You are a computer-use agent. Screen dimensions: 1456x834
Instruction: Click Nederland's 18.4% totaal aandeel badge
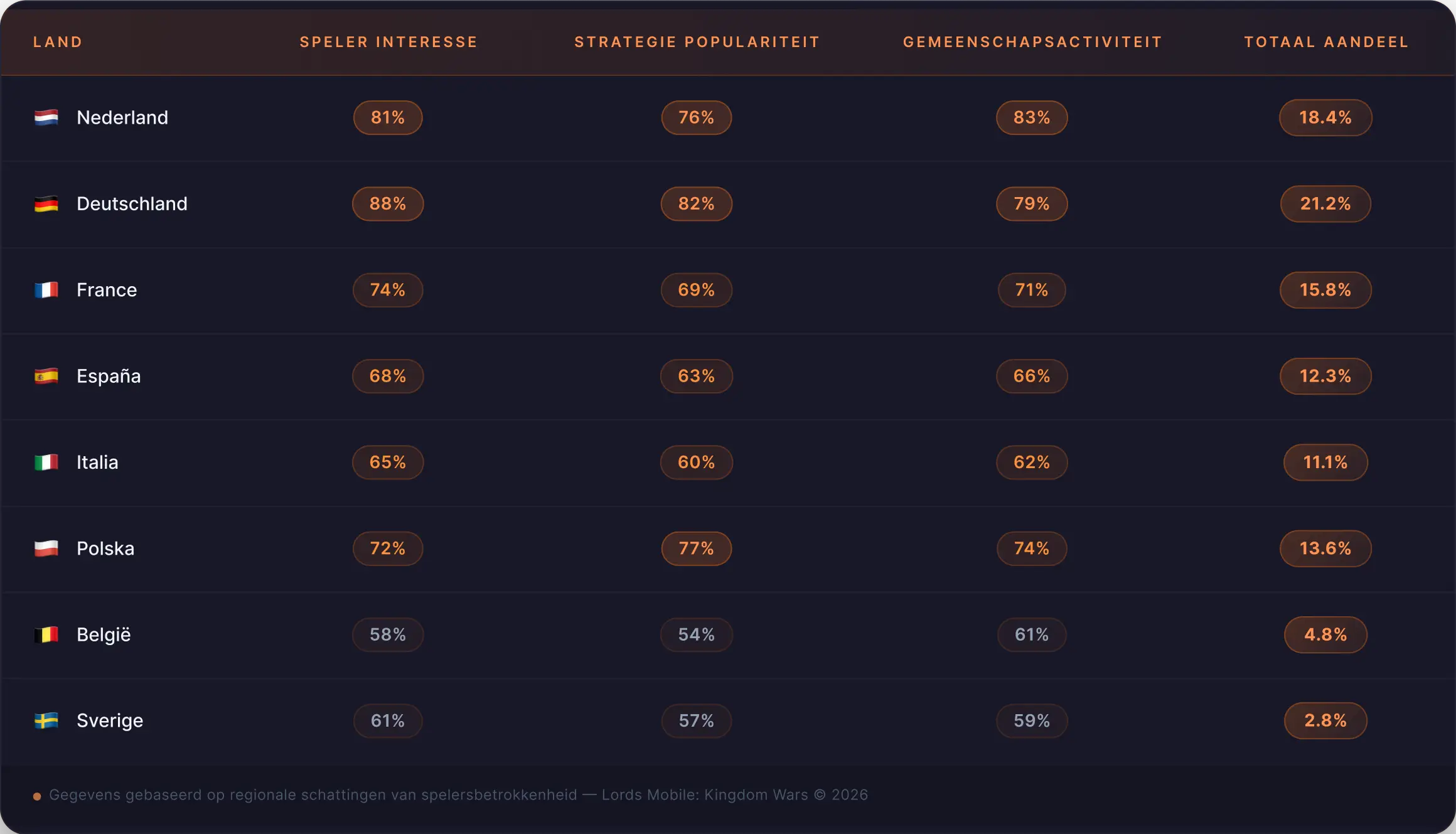[x=1325, y=117]
